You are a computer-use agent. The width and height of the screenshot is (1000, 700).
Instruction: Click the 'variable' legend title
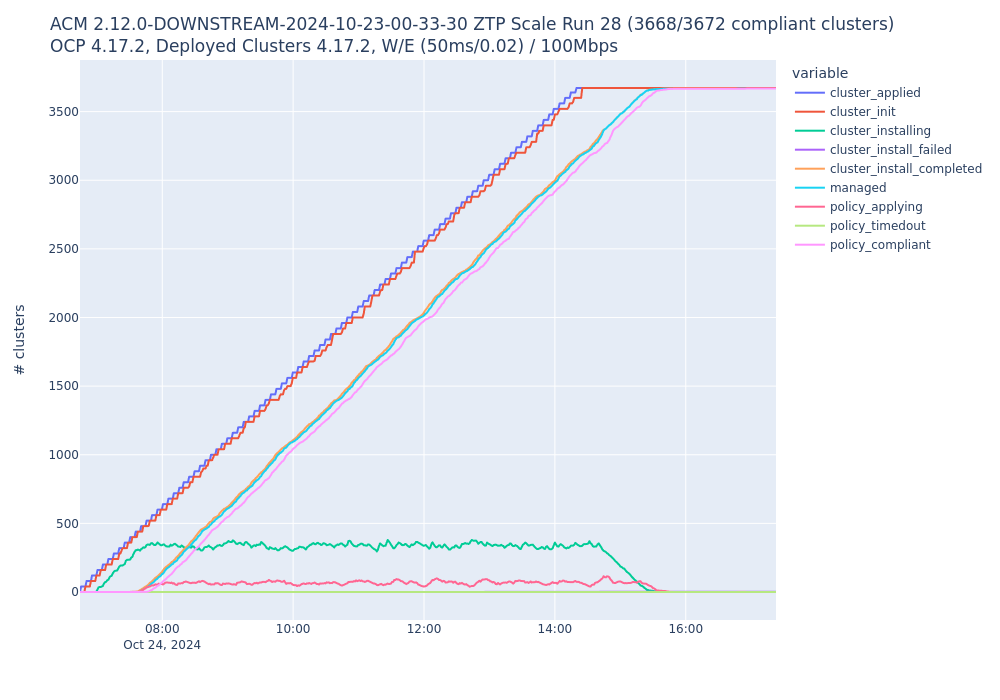point(820,73)
